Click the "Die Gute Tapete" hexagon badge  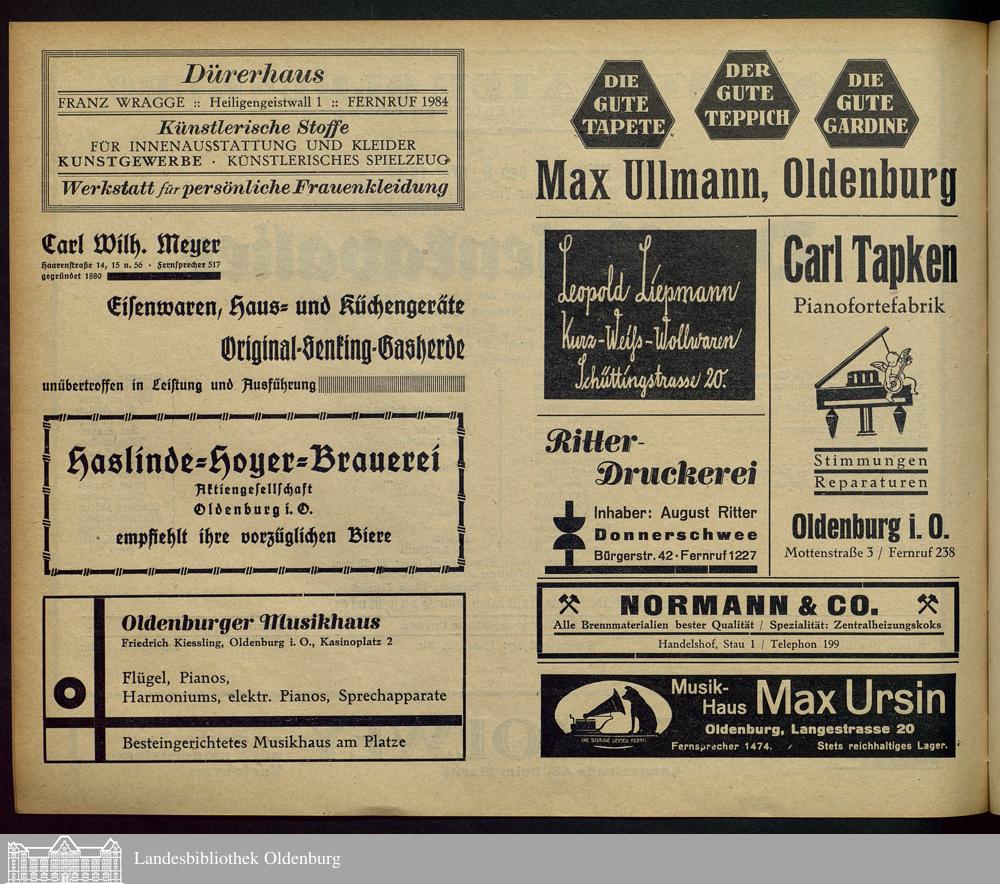pyautogui.click(x=622, y=104)
